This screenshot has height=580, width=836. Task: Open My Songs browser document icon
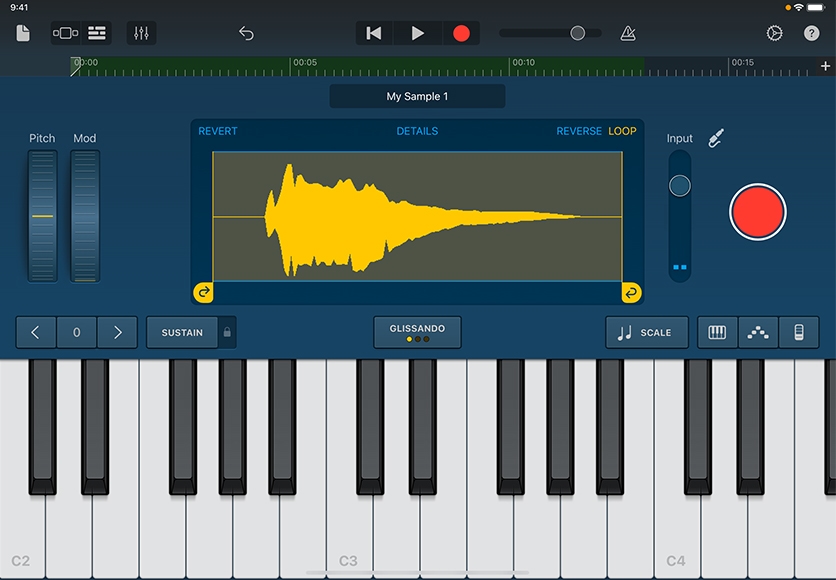(23, 33)
